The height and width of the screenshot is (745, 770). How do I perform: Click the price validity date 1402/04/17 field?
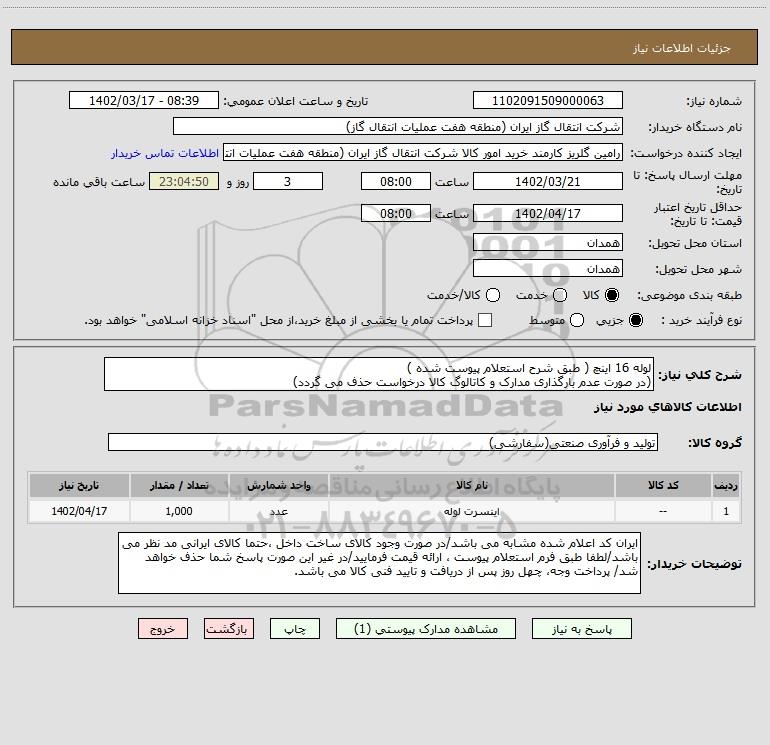[x=548, y=213]
